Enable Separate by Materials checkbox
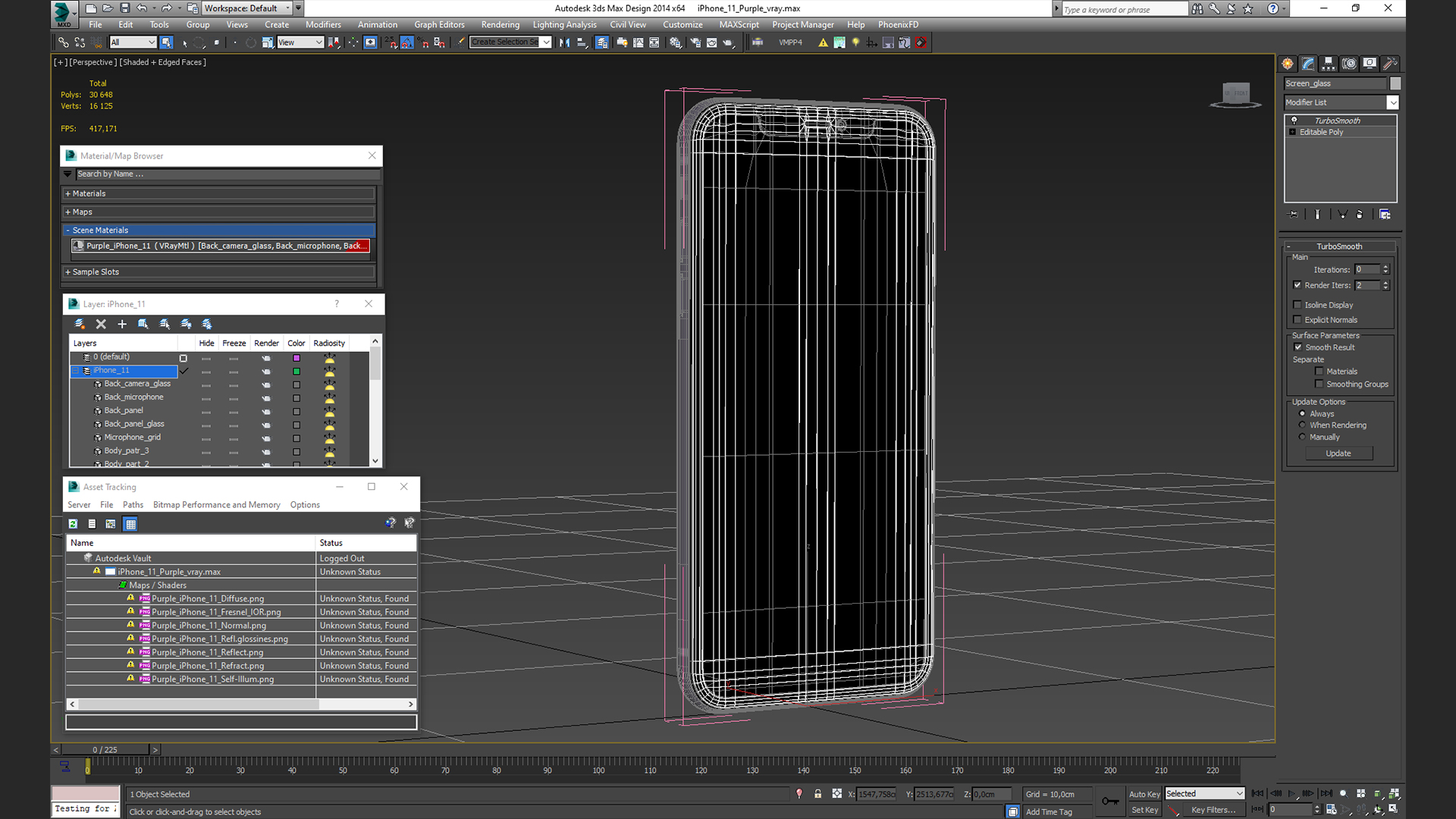Viewport: 1456px width, 819px height. [1319, 372]
